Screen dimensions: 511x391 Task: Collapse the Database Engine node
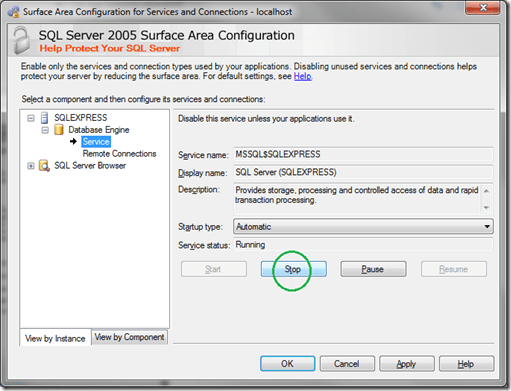tap(45, 130)
